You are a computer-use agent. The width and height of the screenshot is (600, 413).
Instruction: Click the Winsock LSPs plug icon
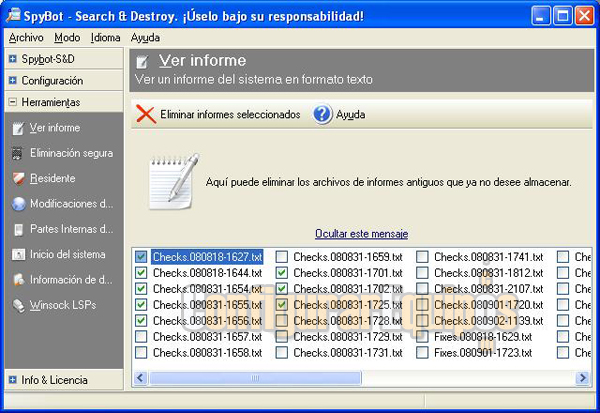click(x=18, y=305)
